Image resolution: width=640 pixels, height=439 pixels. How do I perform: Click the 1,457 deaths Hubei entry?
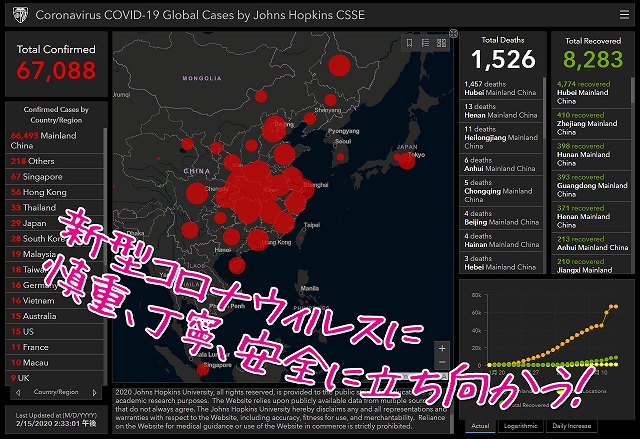click(501, 88)
